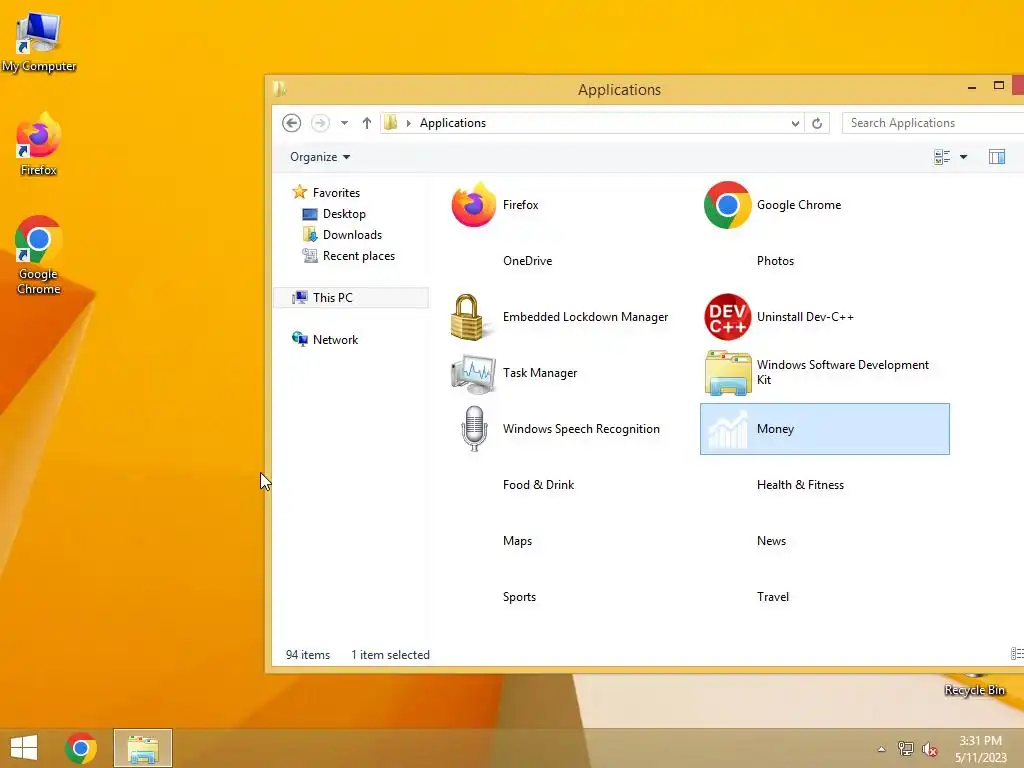Image resolution: width=1024 pixels, height=768 pixels.
Task: Switch to details view button in status bar
Action: coord(1016,654)
